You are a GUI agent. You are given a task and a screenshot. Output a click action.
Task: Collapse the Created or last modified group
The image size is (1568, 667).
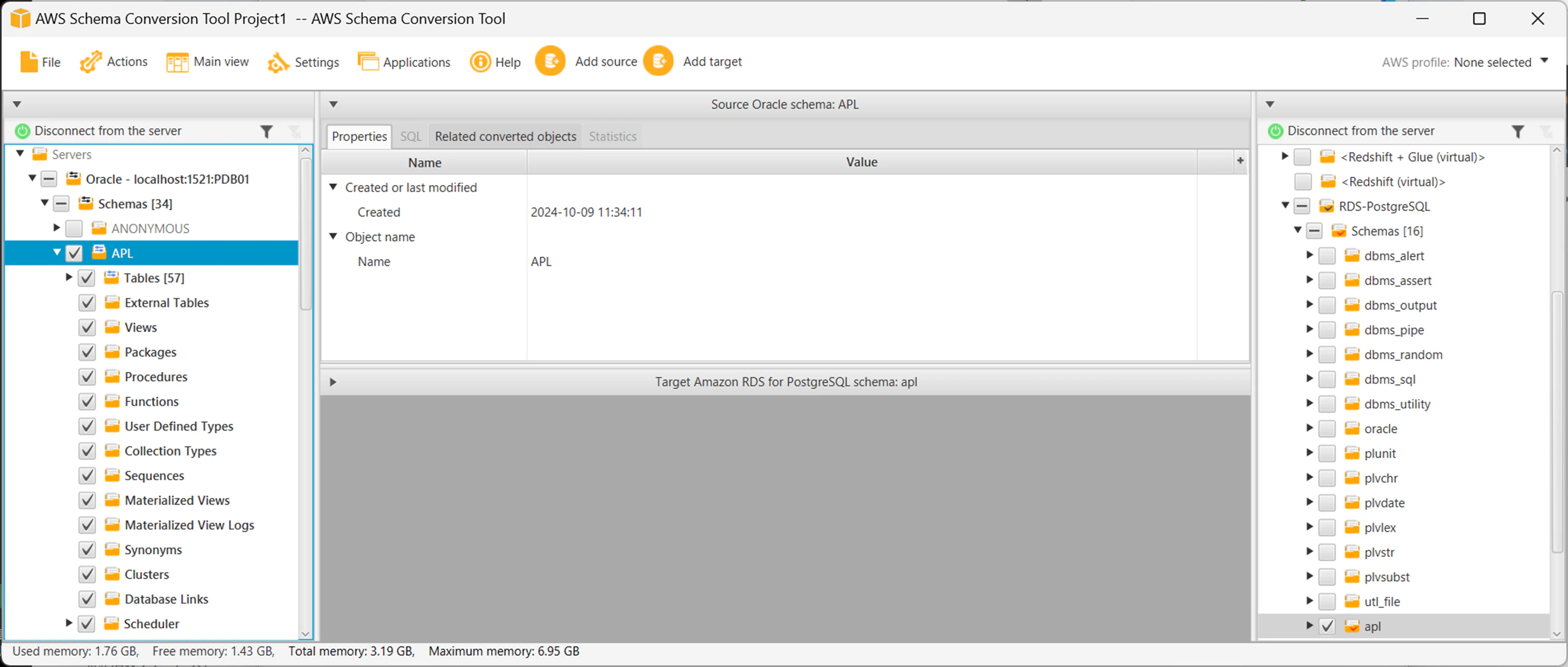(333, 187)
